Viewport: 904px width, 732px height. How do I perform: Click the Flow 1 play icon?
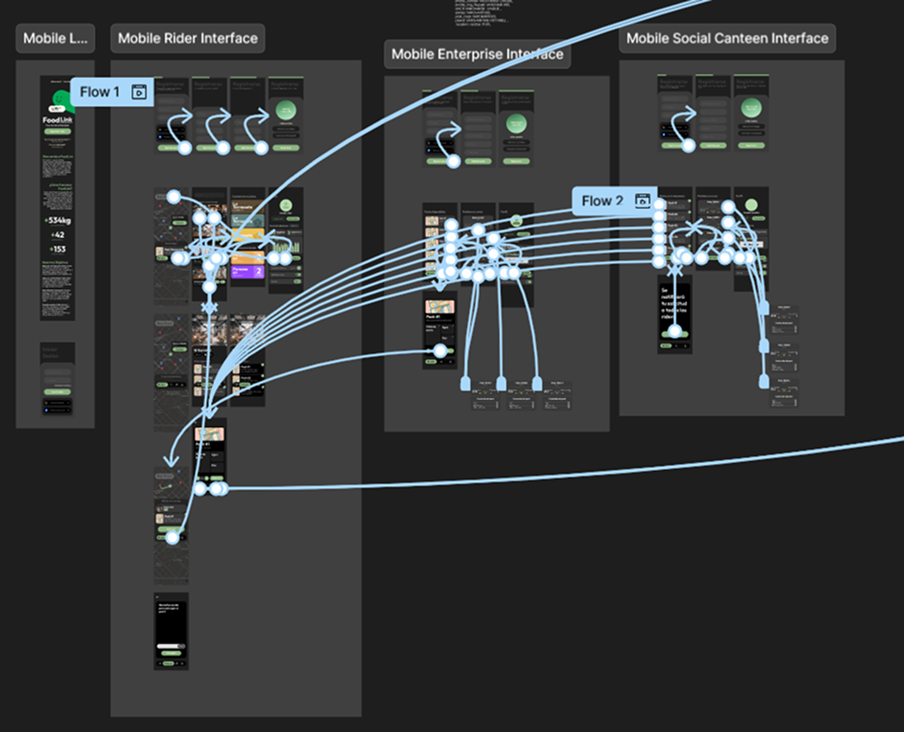click(x=140, y=92)
